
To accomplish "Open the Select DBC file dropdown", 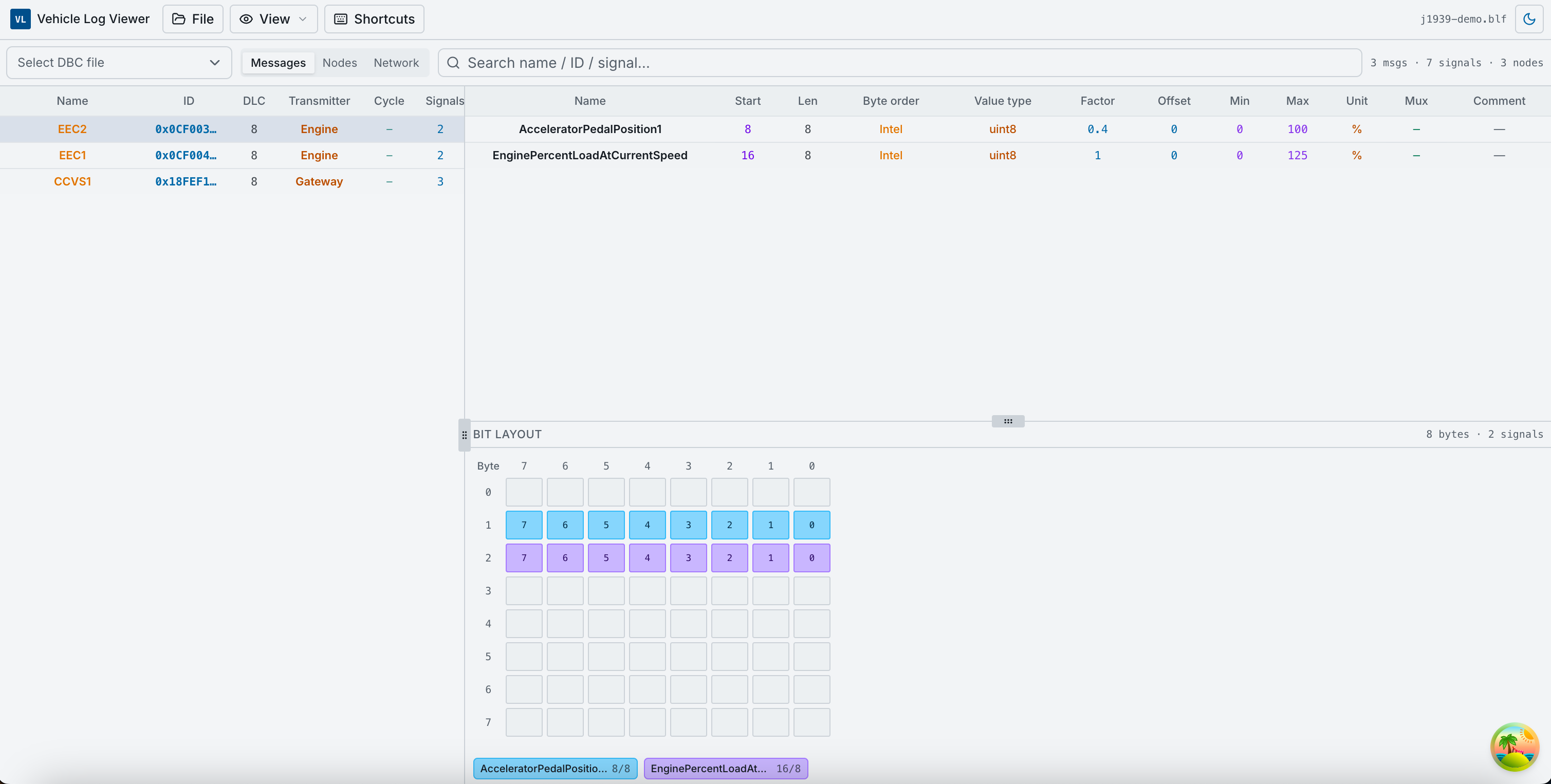I will 119,63.
